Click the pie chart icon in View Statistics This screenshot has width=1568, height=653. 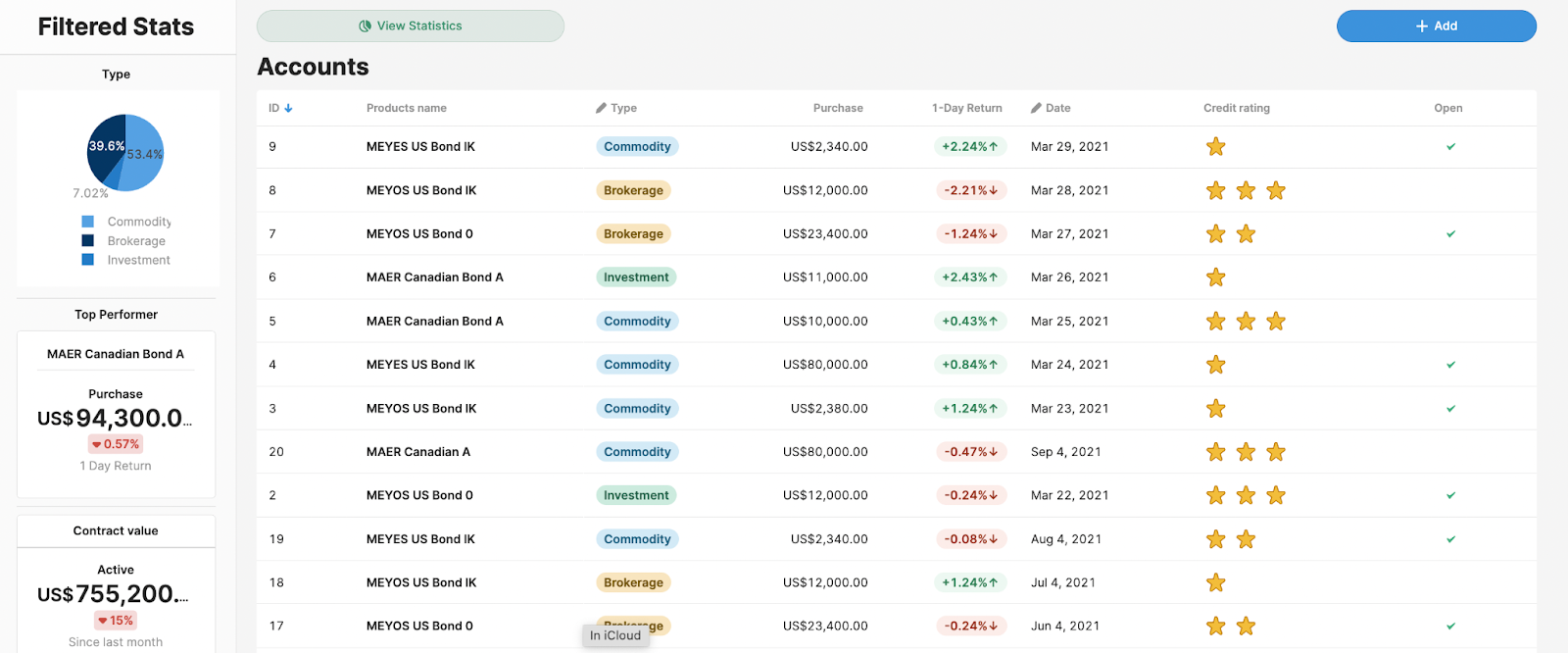[x=366, y=26]
